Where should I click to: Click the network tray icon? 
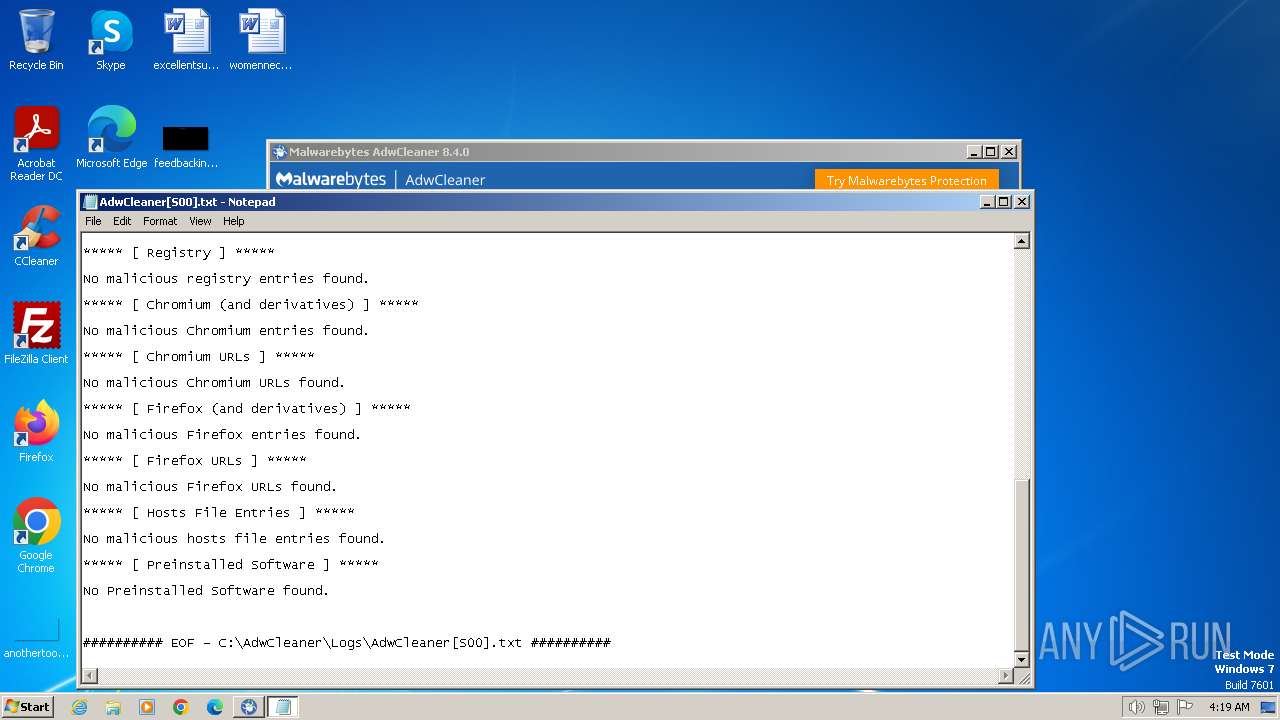click(x=1161, y=707)
